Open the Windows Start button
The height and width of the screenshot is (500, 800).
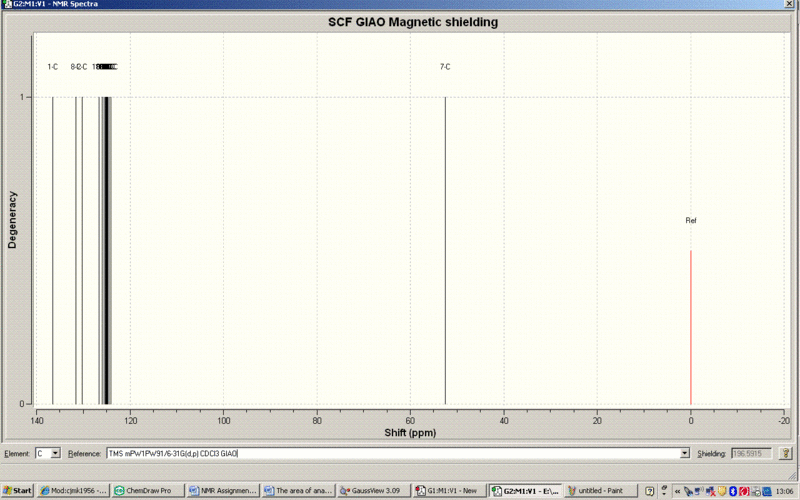(17, 491)
